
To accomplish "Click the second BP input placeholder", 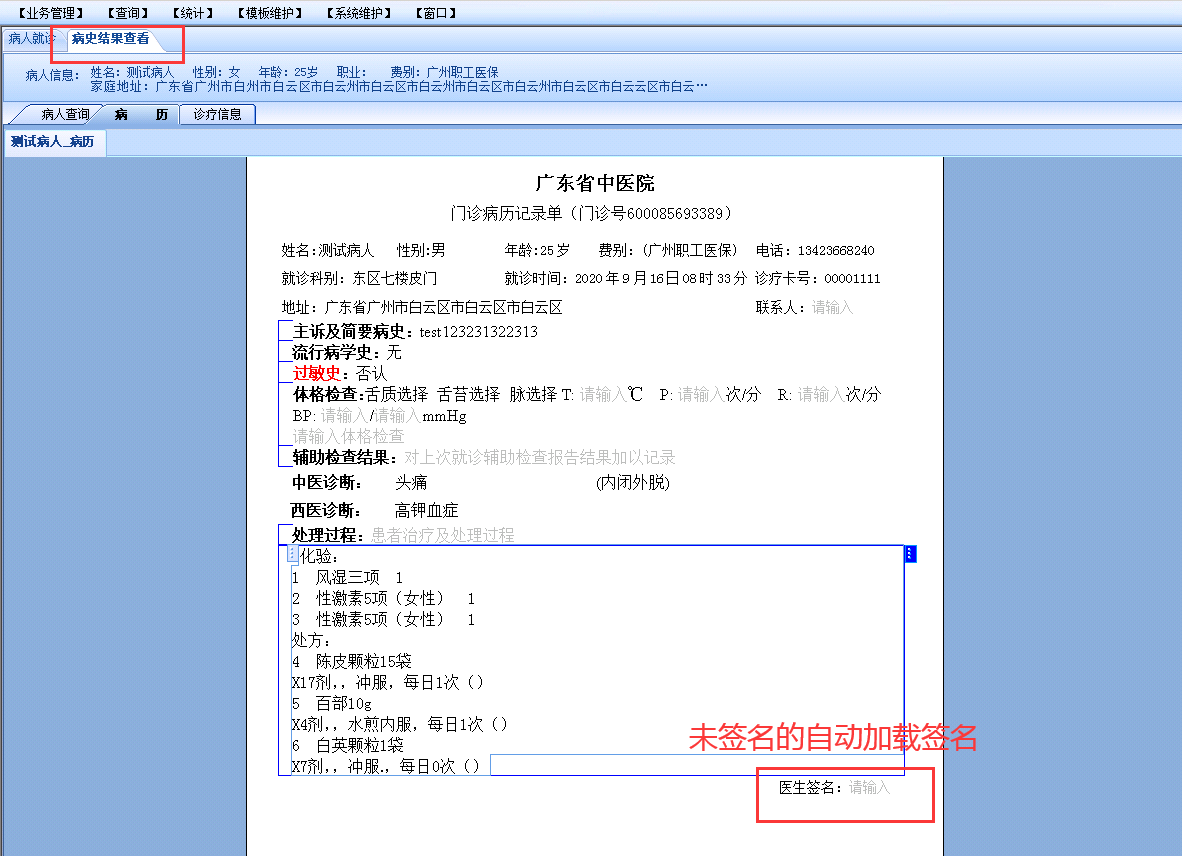I will point(397,416).
